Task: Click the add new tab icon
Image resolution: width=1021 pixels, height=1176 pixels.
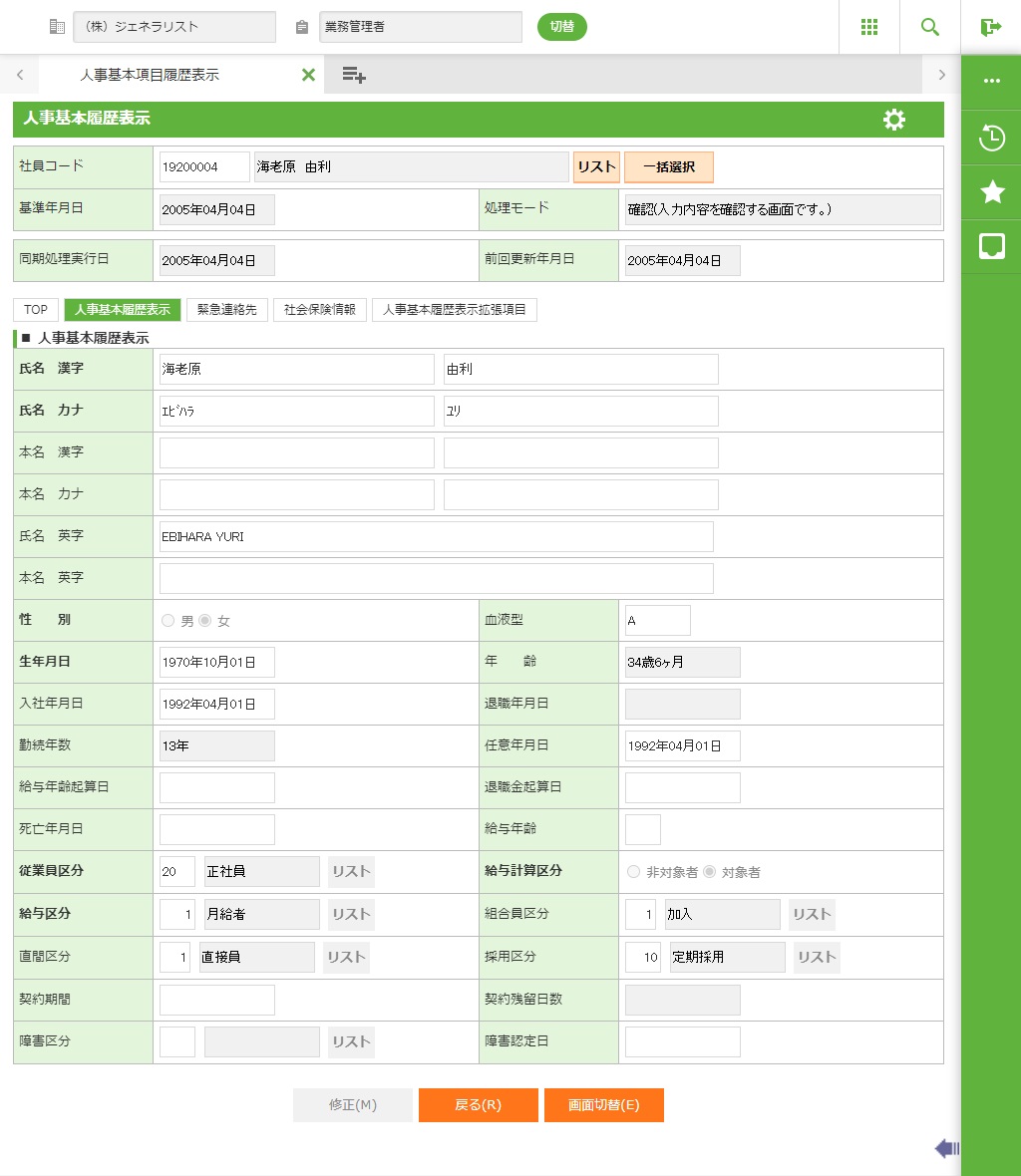Action: click(x=354, y=75)
